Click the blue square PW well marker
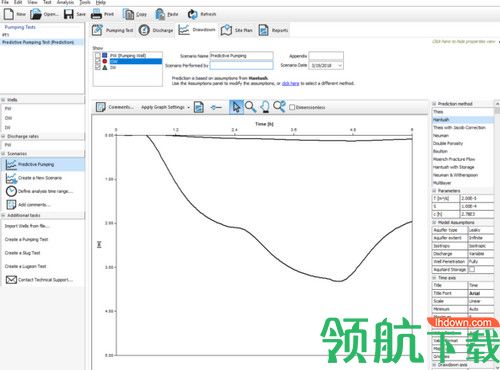This screenshot has width=500, height=370. tap(105, 55)
